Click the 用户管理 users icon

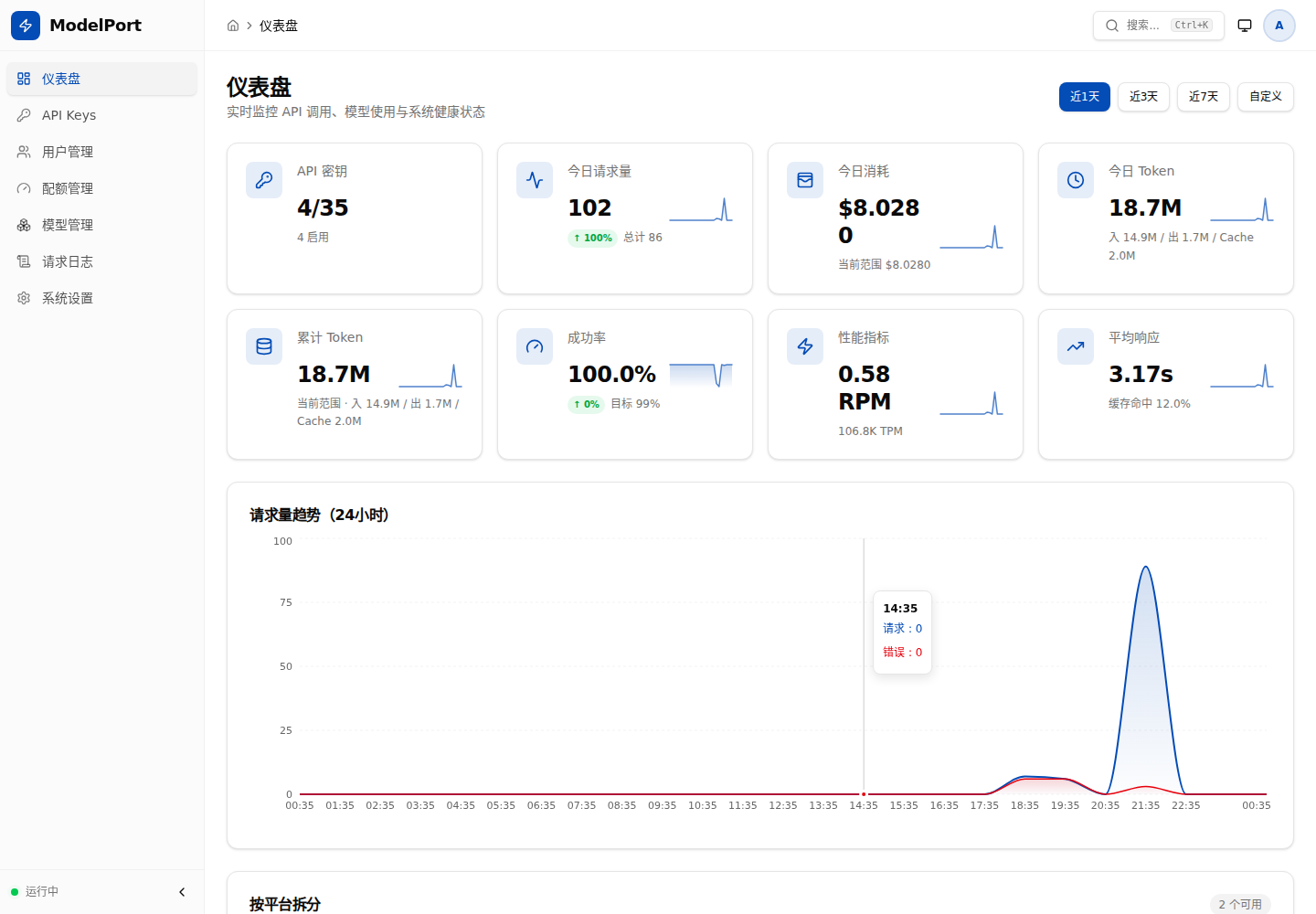pyautogui.click(x=24, y=152)
